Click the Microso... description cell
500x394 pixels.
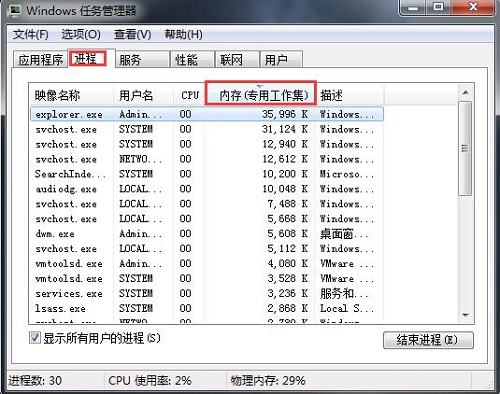[347, 174]
